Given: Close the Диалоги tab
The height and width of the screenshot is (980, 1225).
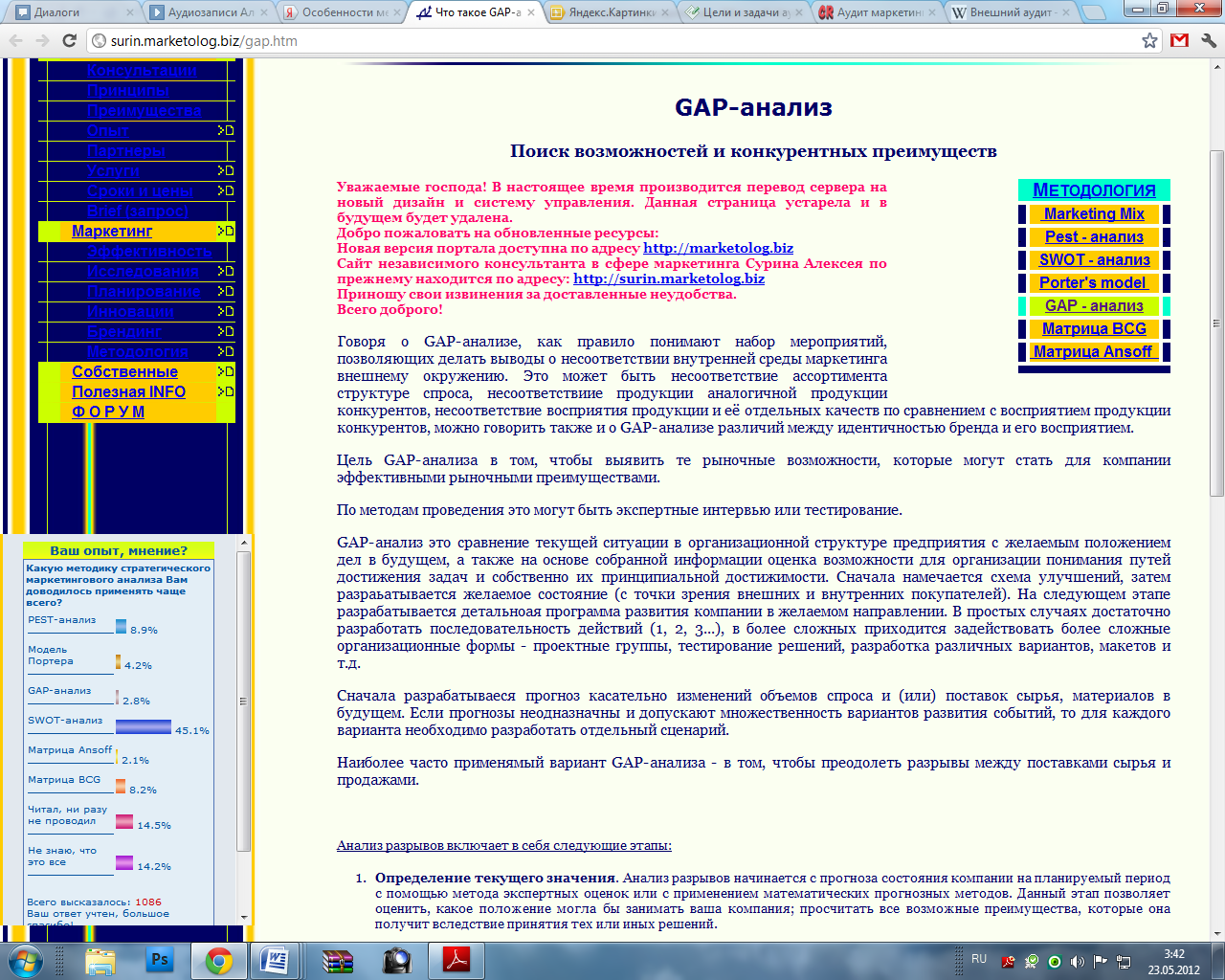Looking at the screenshot, I should (131, 12).
